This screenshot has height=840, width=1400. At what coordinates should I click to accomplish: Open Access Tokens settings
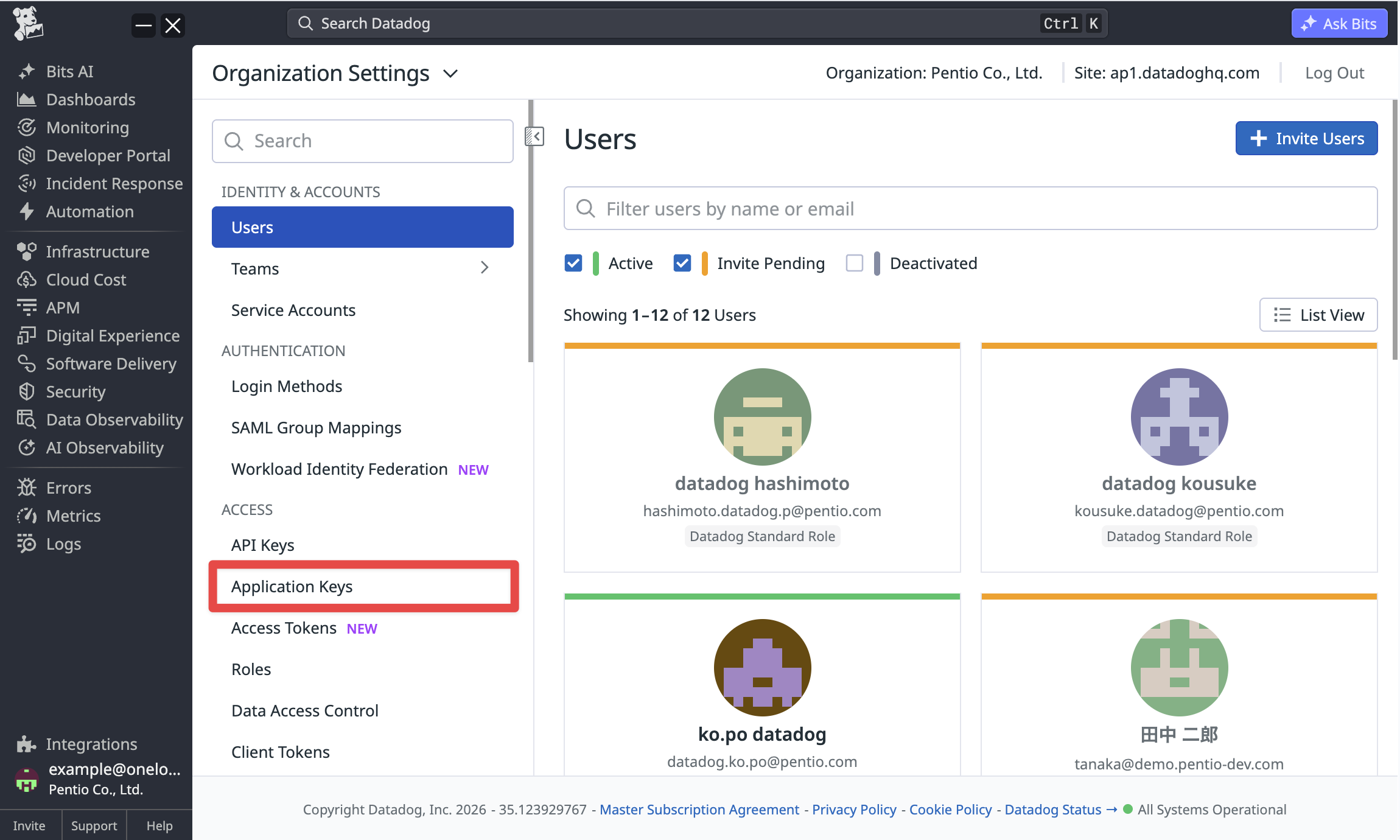(363, 628)
